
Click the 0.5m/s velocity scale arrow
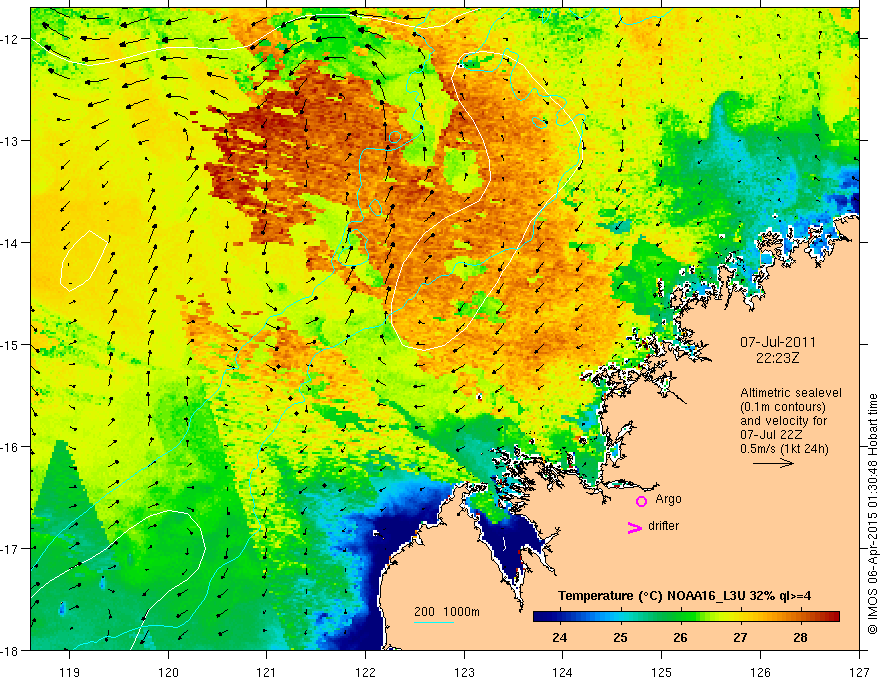(x=773, y=463)
